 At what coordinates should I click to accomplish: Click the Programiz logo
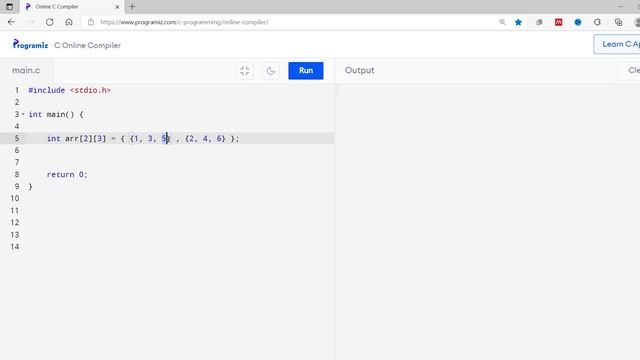pyautogui.click(x=30, y=44)
